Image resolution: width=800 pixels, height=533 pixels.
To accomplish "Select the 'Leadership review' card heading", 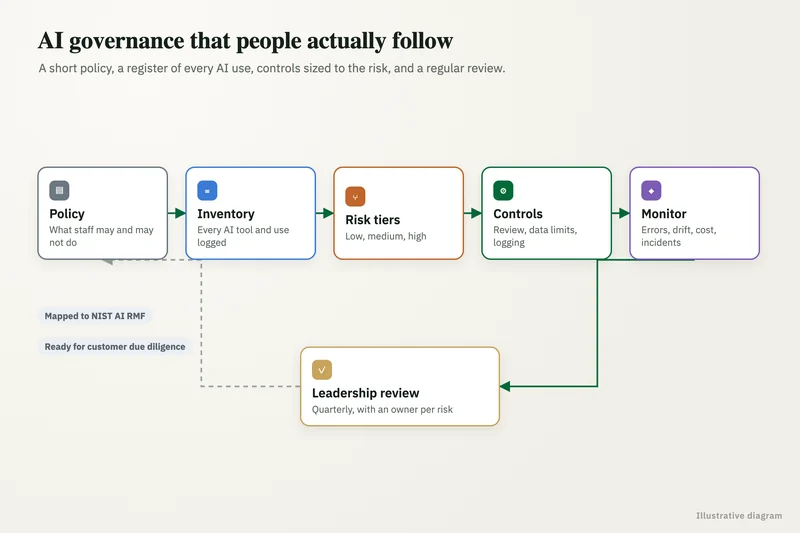I will point(365,393).
